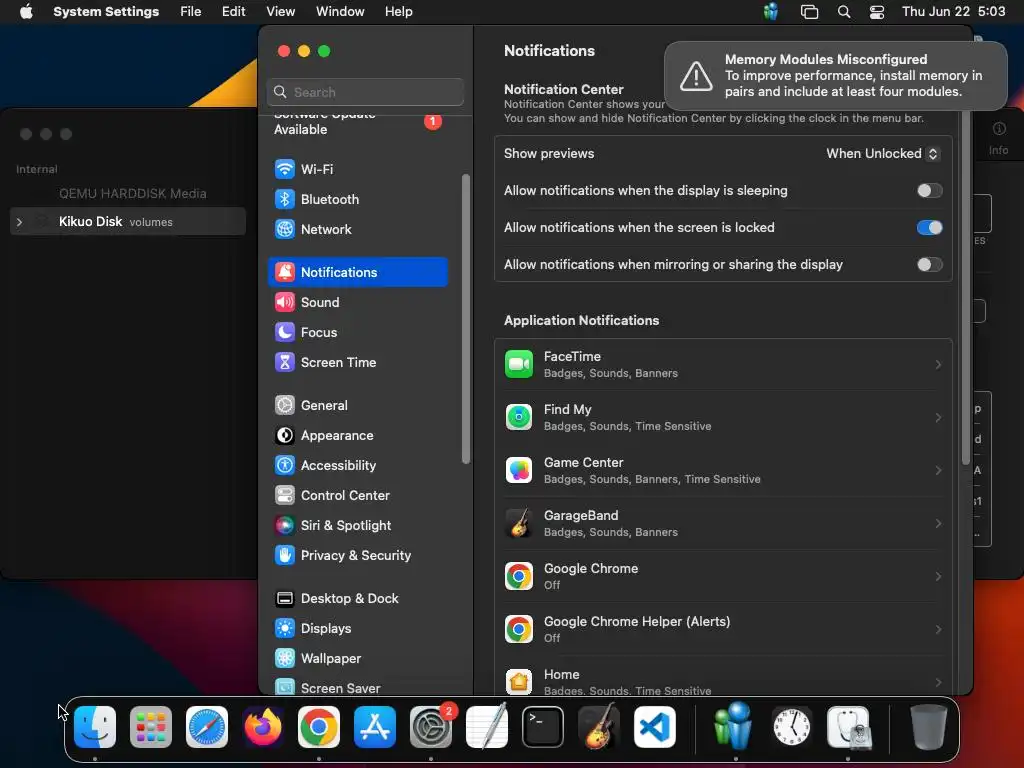Screen dimensions: 1024x768
Task: Open Wi-Fi settings in sidebar
Action: coord(357,169)
